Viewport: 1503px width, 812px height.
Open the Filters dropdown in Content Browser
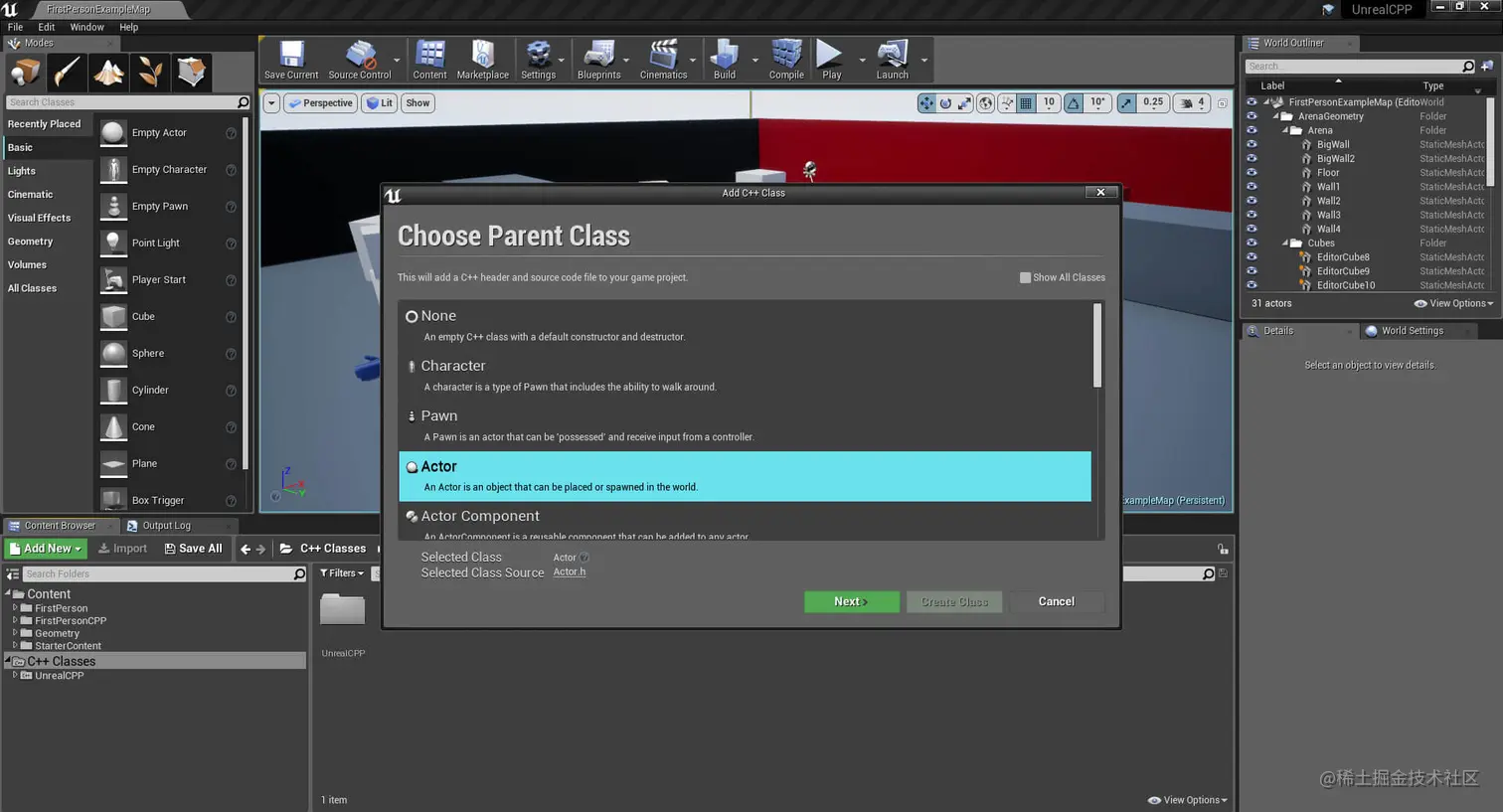click(342, 573)
